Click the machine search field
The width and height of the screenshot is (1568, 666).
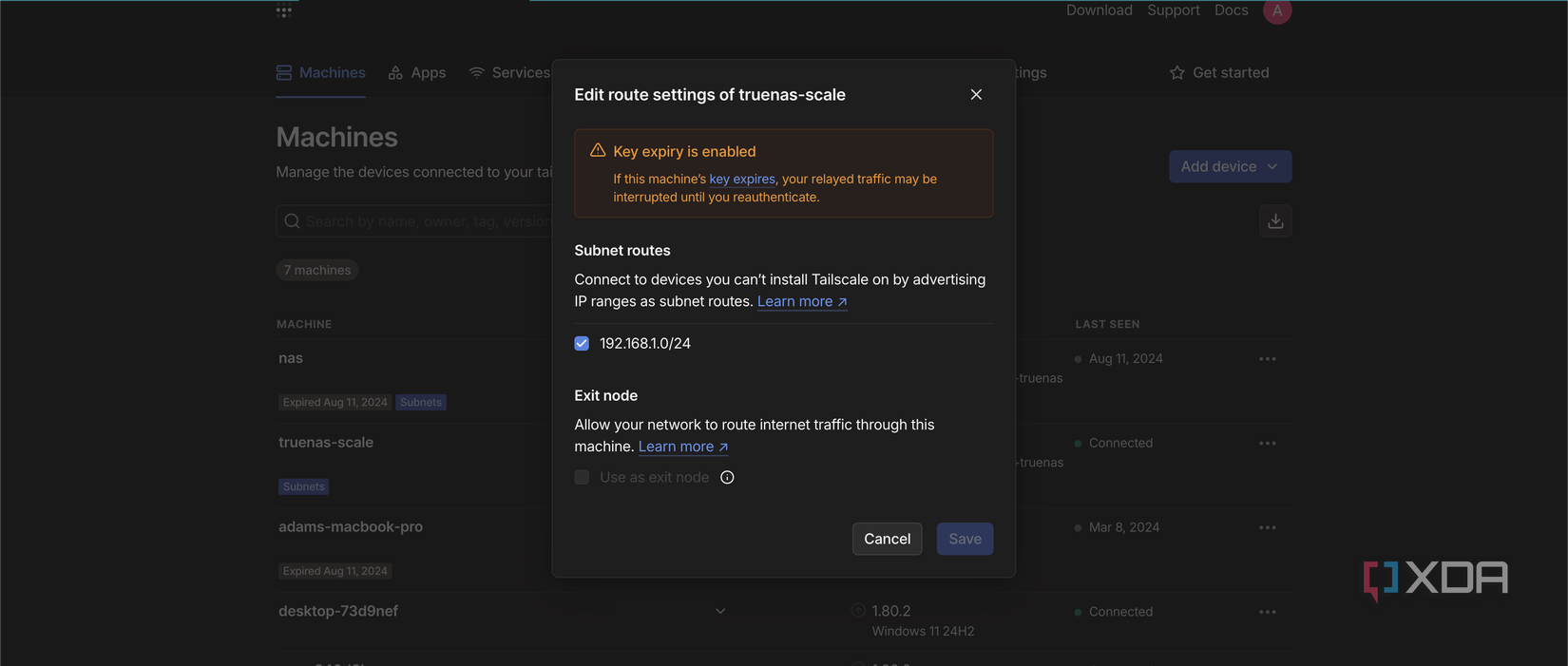click(x=418, y=221)
